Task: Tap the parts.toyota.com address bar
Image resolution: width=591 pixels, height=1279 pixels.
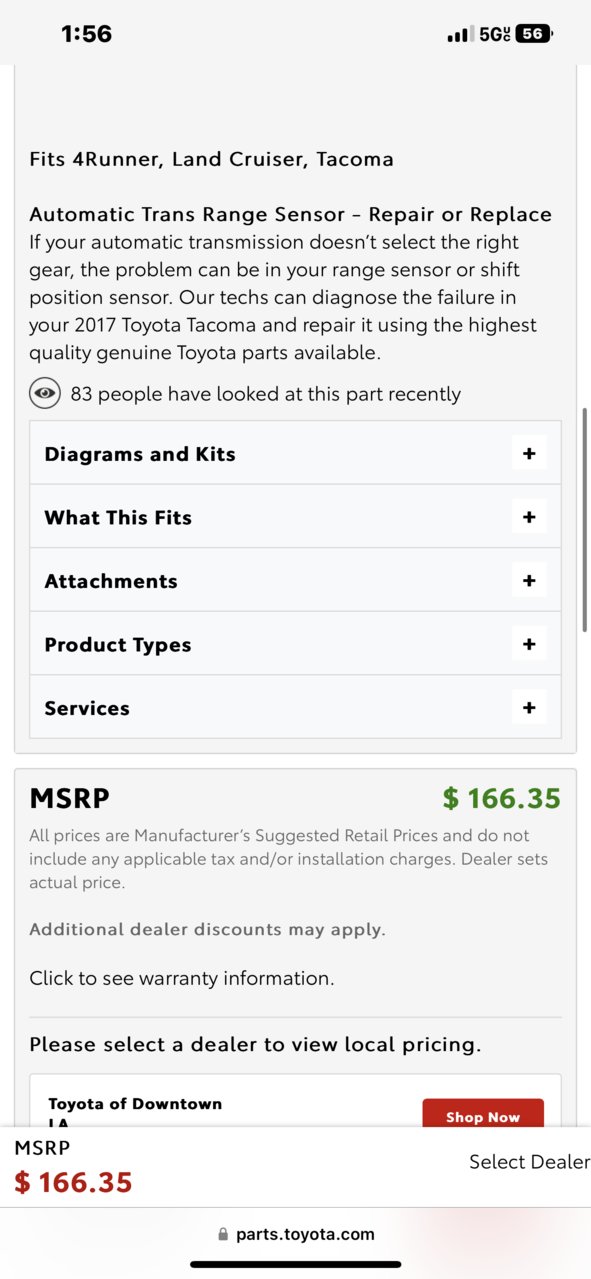Action: click(296, 1234)
